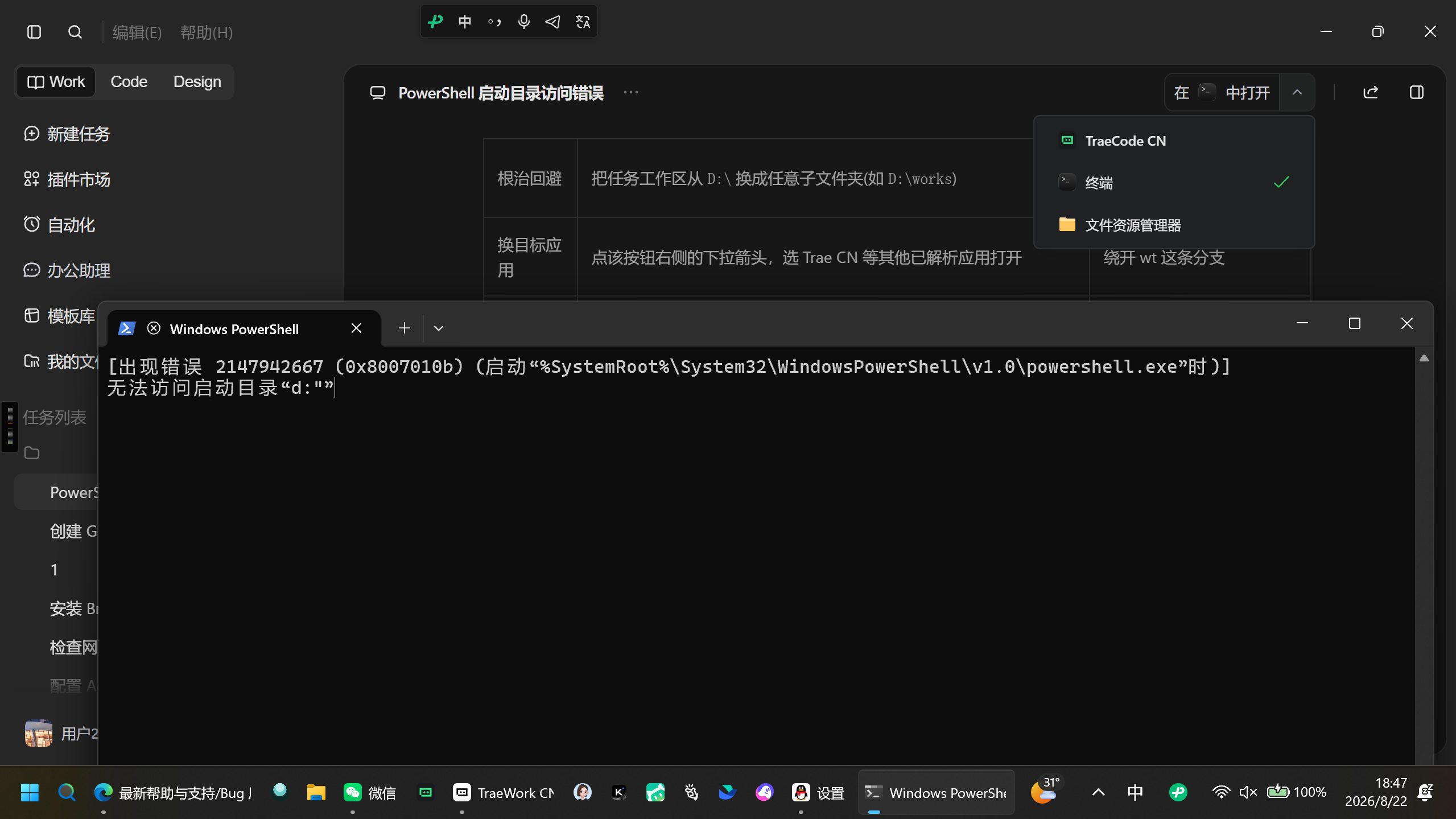The image size is (1456, 819).
Task: Switch to the Design tab
Action: tap(197, 82)
